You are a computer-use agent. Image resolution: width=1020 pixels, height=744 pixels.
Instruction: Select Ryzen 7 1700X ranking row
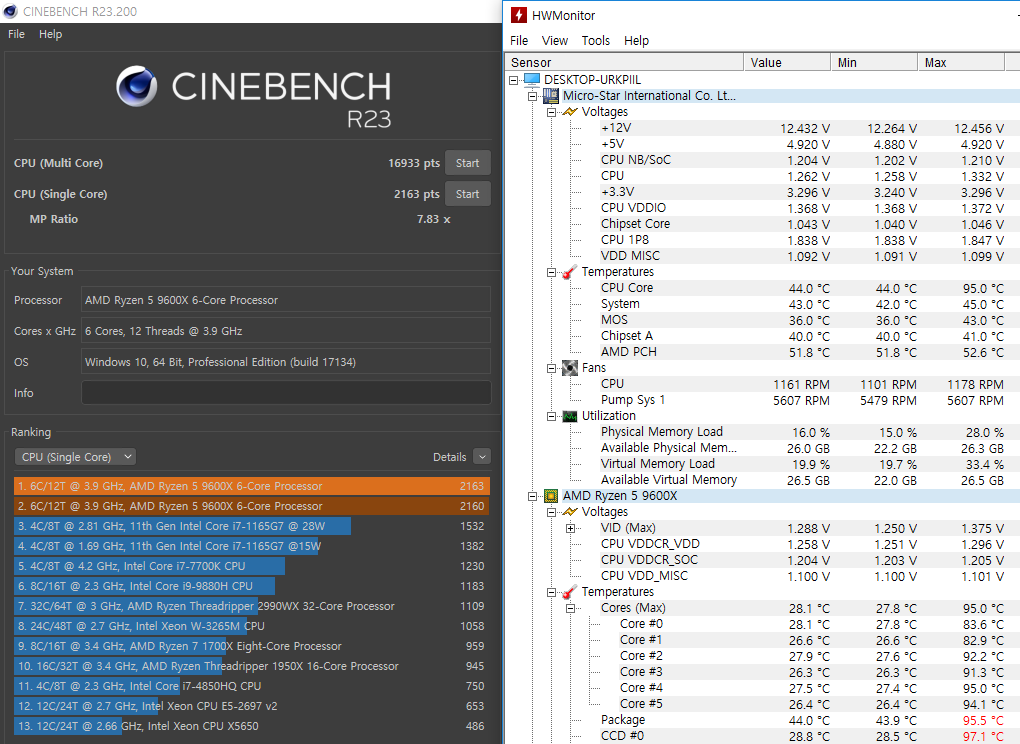pyautogui.click(x=252, y=646)
